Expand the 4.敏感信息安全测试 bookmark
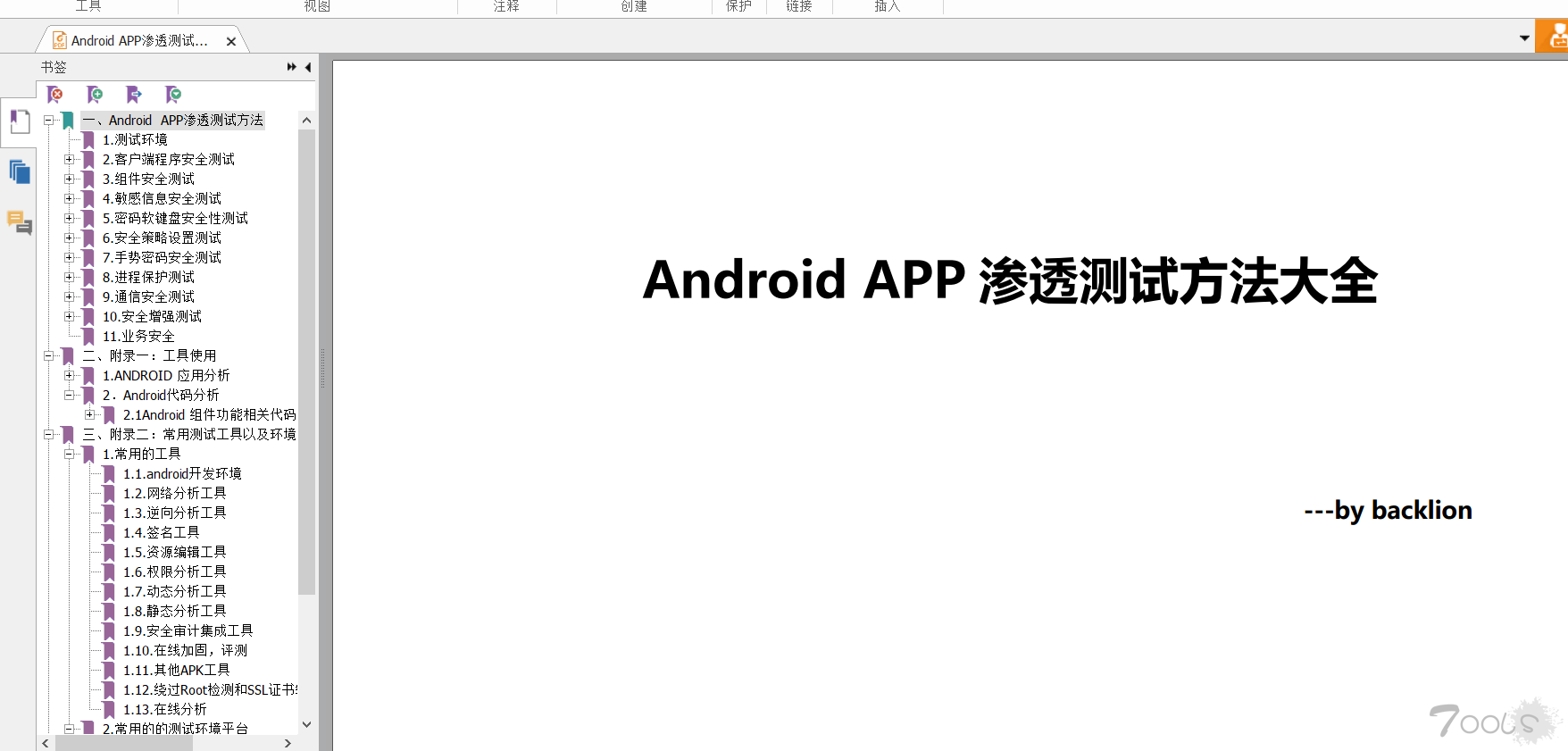The height and width of the screenshot is (751, 1568). tap(69, 198)
